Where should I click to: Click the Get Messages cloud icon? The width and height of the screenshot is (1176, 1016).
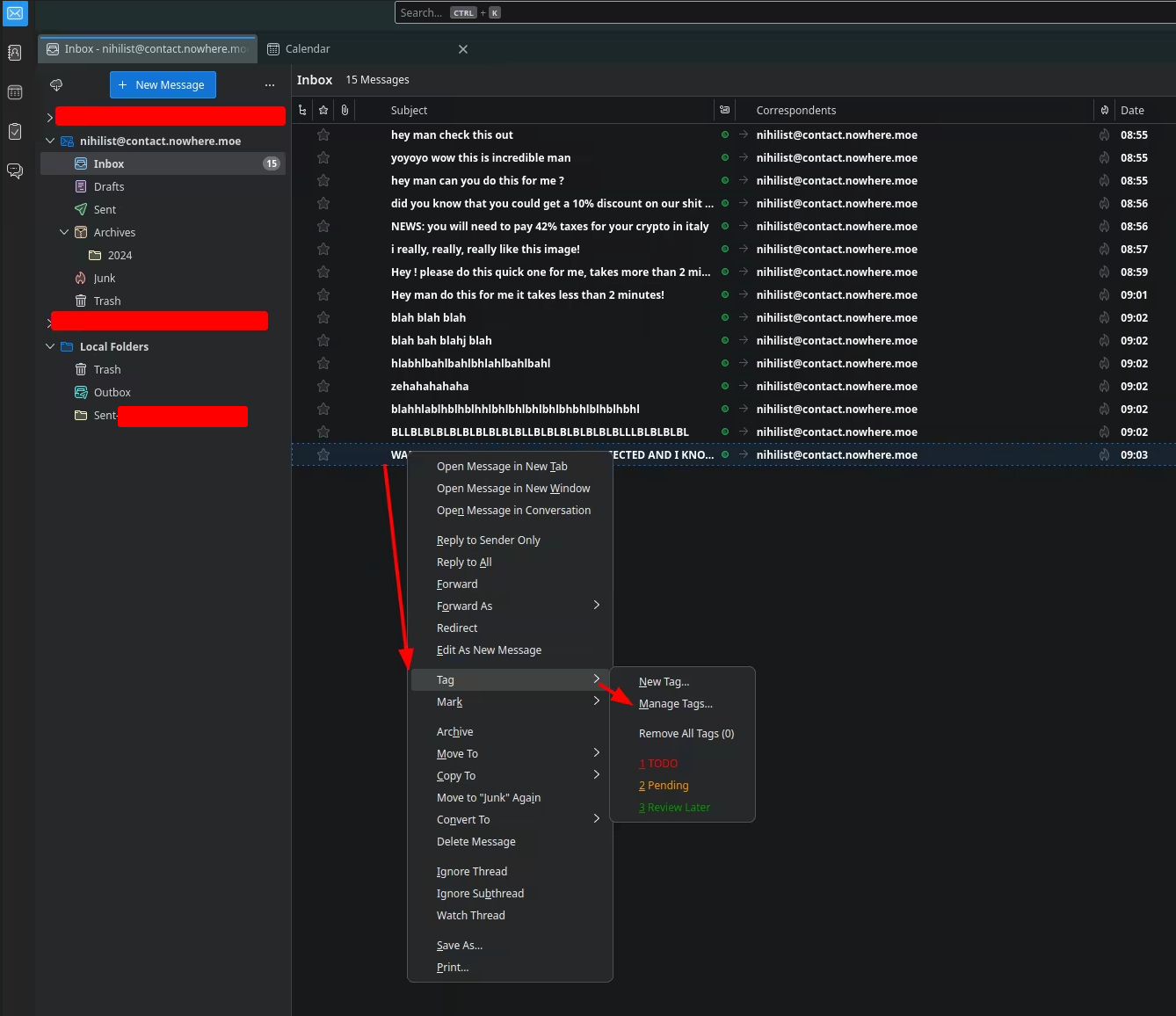coord(56,85)
